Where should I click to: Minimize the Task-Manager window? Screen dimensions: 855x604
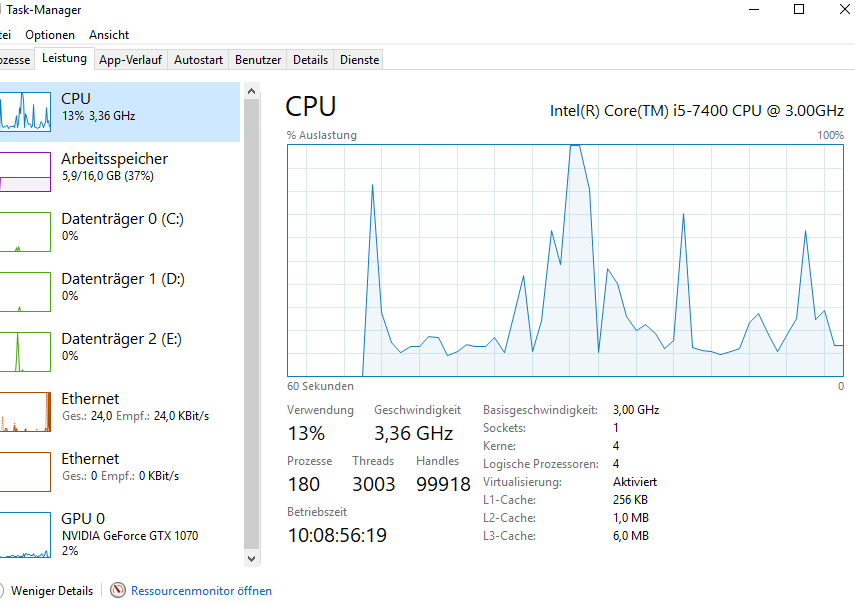(754, 9)
